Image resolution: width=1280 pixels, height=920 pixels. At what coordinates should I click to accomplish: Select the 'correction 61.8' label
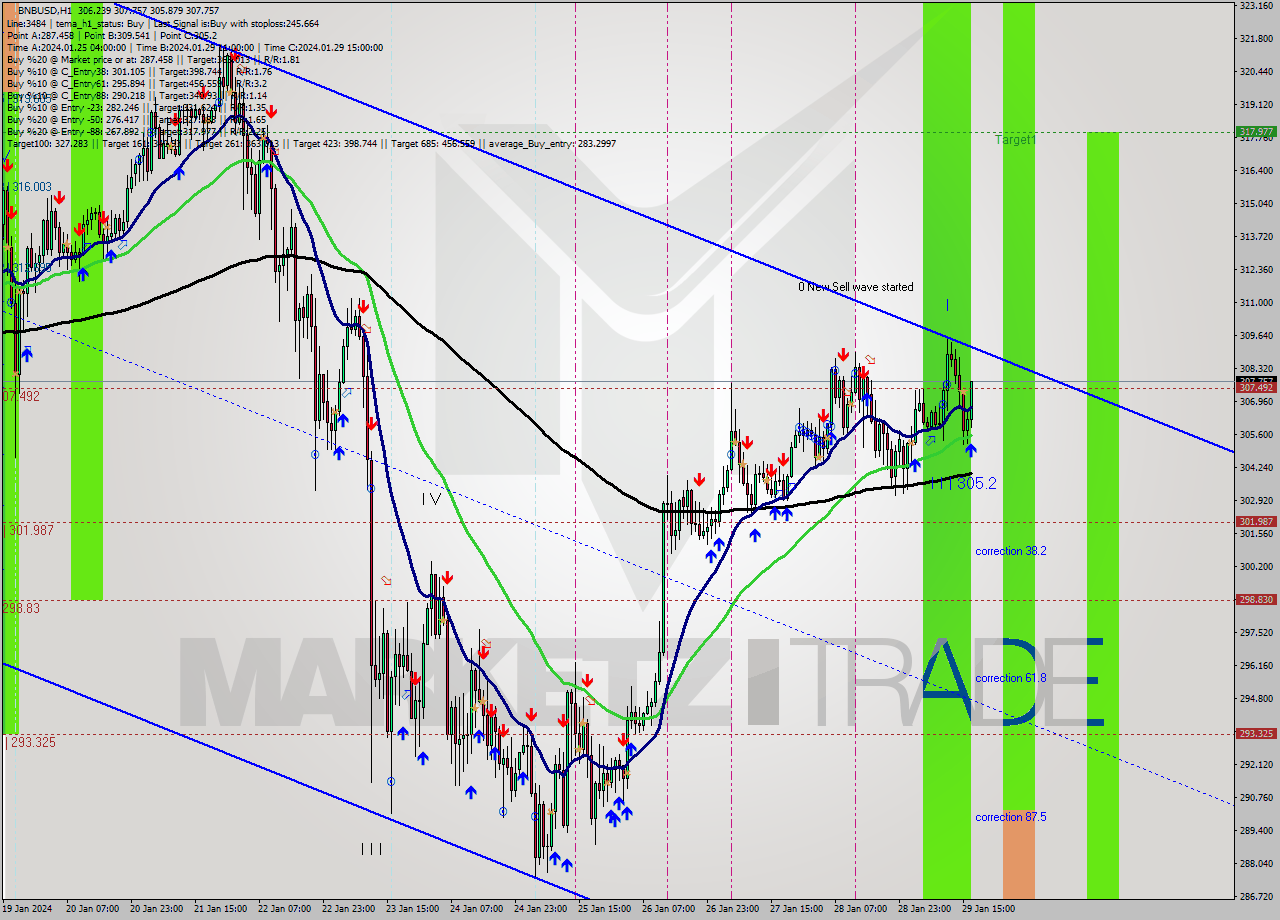(1011, 678)
